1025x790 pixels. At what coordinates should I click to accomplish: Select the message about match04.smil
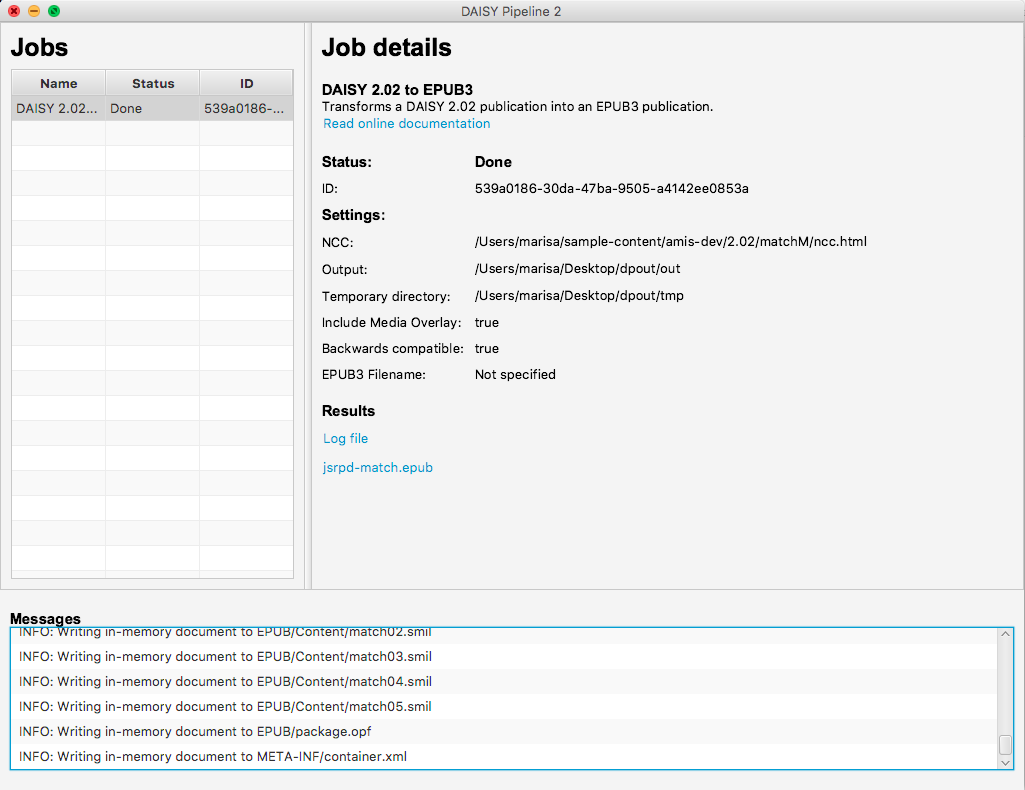(503, 682)
